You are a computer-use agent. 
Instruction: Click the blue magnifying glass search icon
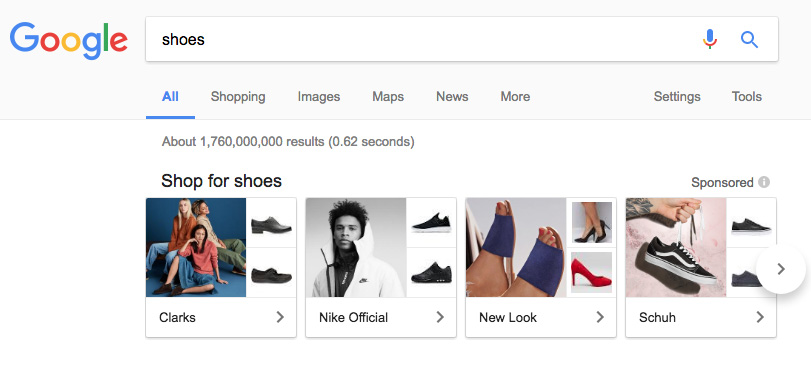point(749,39)
